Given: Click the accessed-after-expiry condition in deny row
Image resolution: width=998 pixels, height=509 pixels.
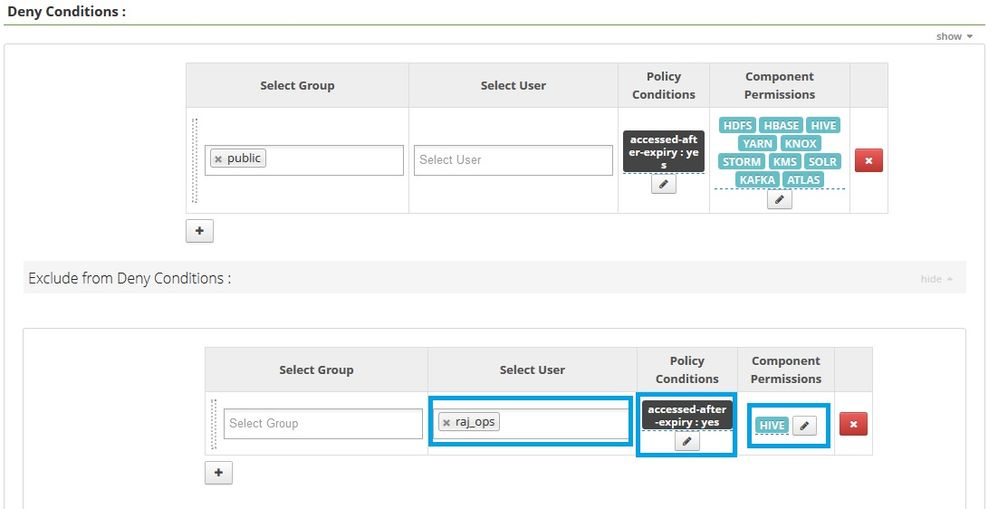Looking at the screenshot, I should (x=663, y=152).
